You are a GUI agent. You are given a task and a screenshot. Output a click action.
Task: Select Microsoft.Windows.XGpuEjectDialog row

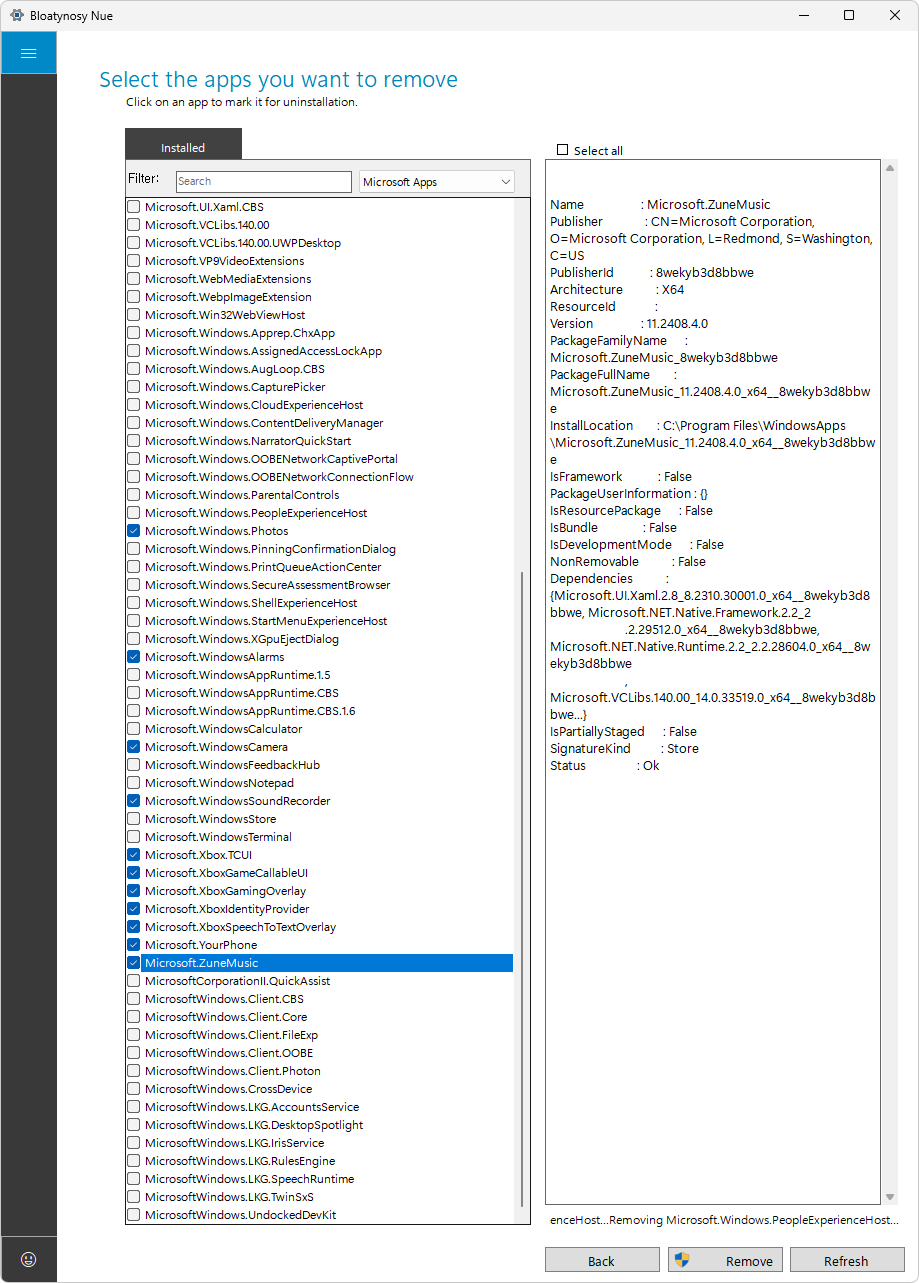click(319, 639)
